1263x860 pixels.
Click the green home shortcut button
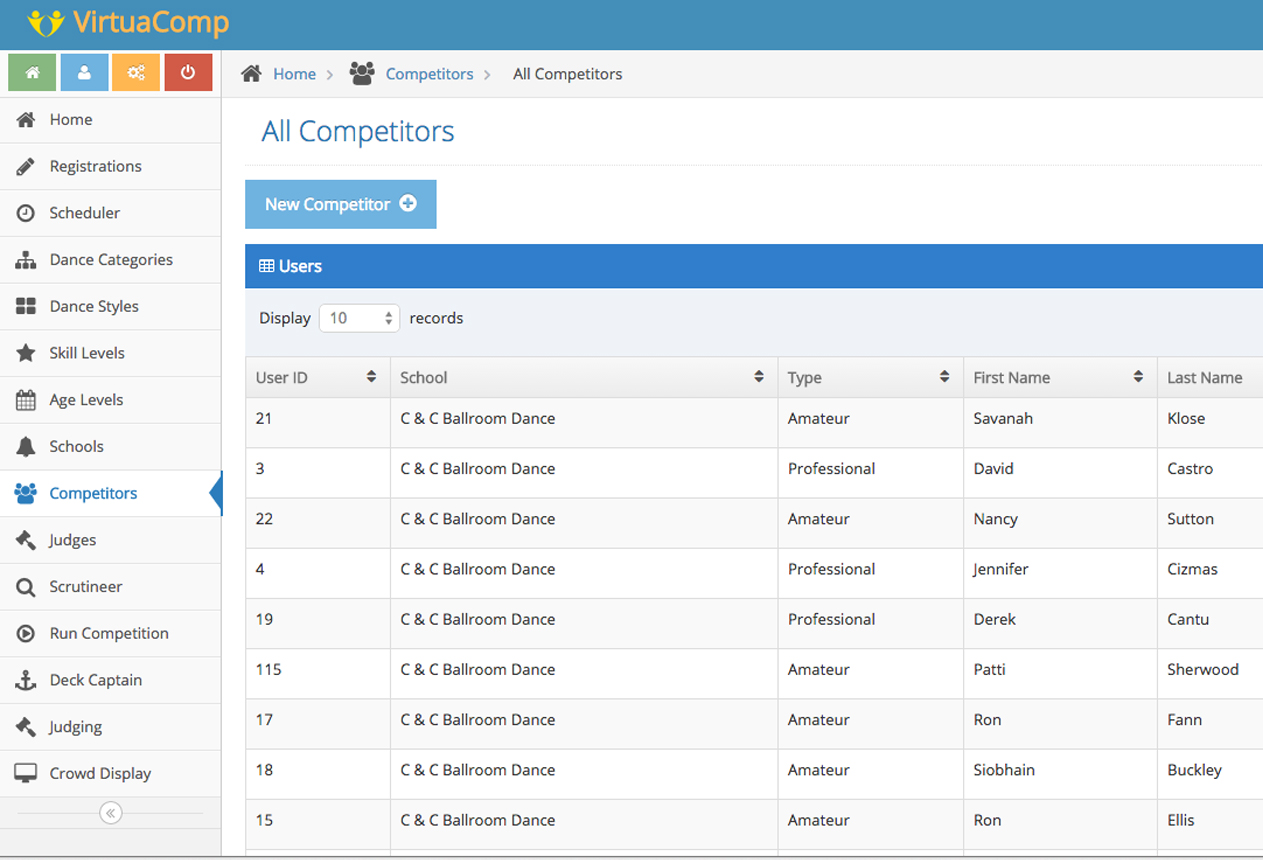click(x=33, y=73)
